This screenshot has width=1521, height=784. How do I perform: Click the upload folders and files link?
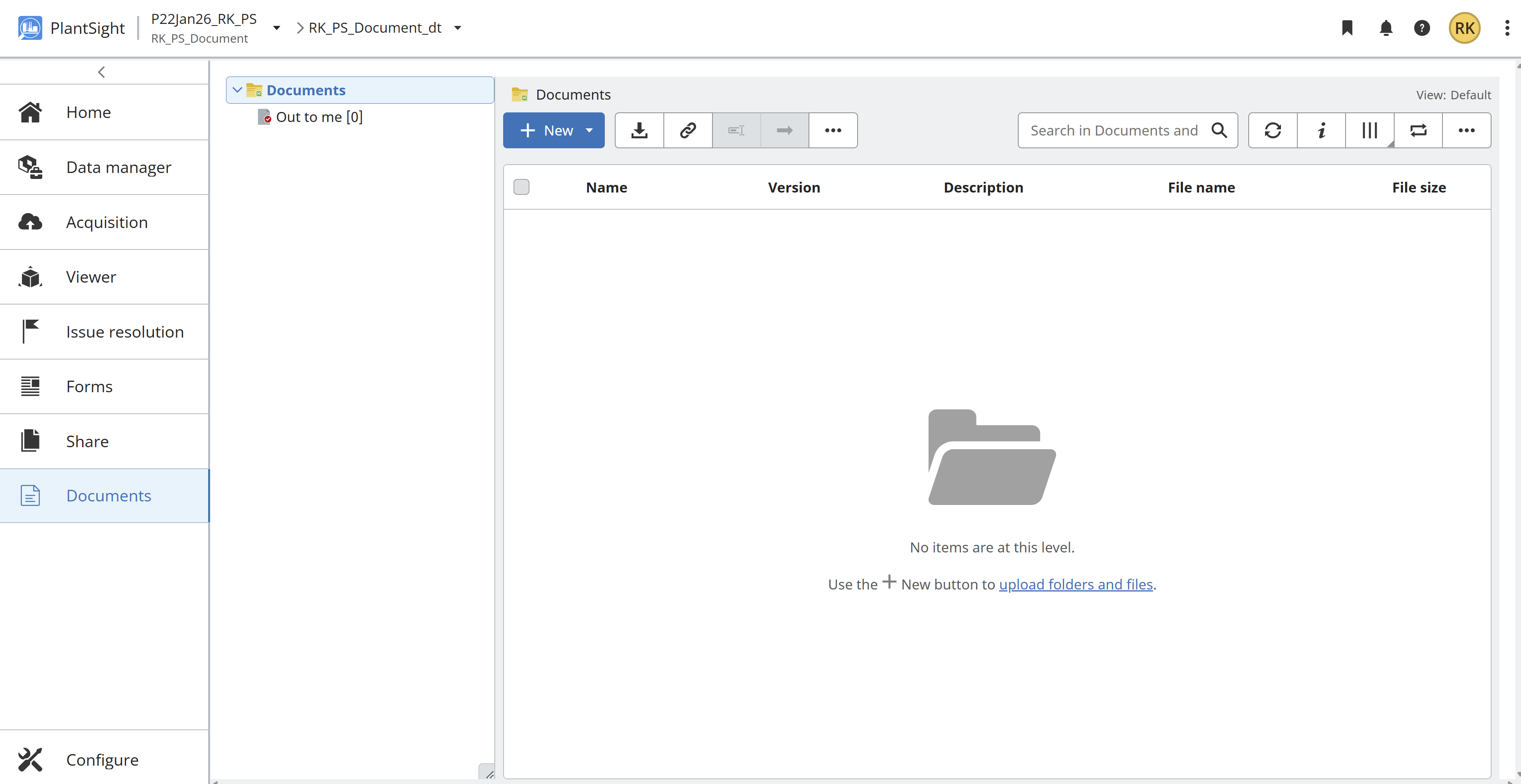pyautogui.click(x=1075, y=584)
